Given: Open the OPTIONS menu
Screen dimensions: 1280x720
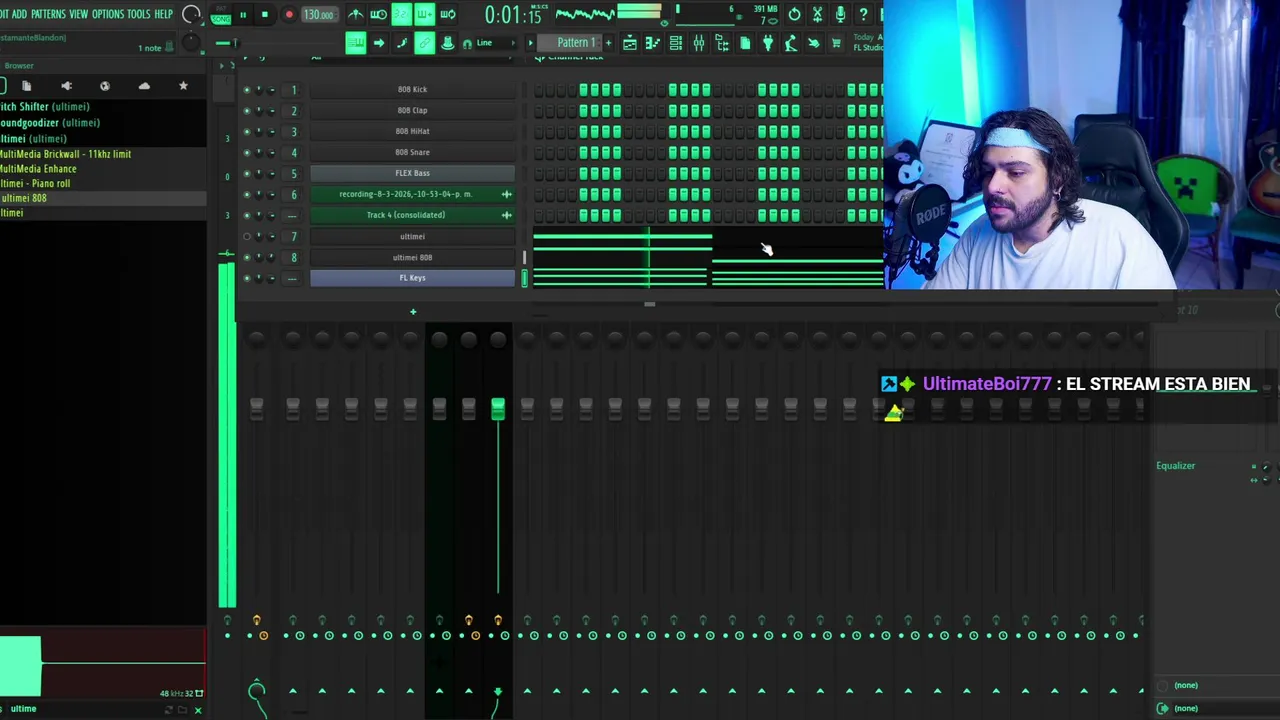Looking at the screenshot, I should 108,14.
